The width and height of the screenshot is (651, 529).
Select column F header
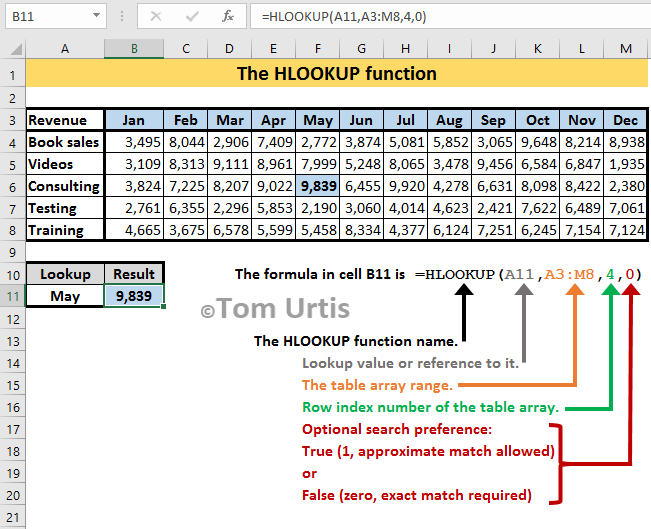click(318, 49)
